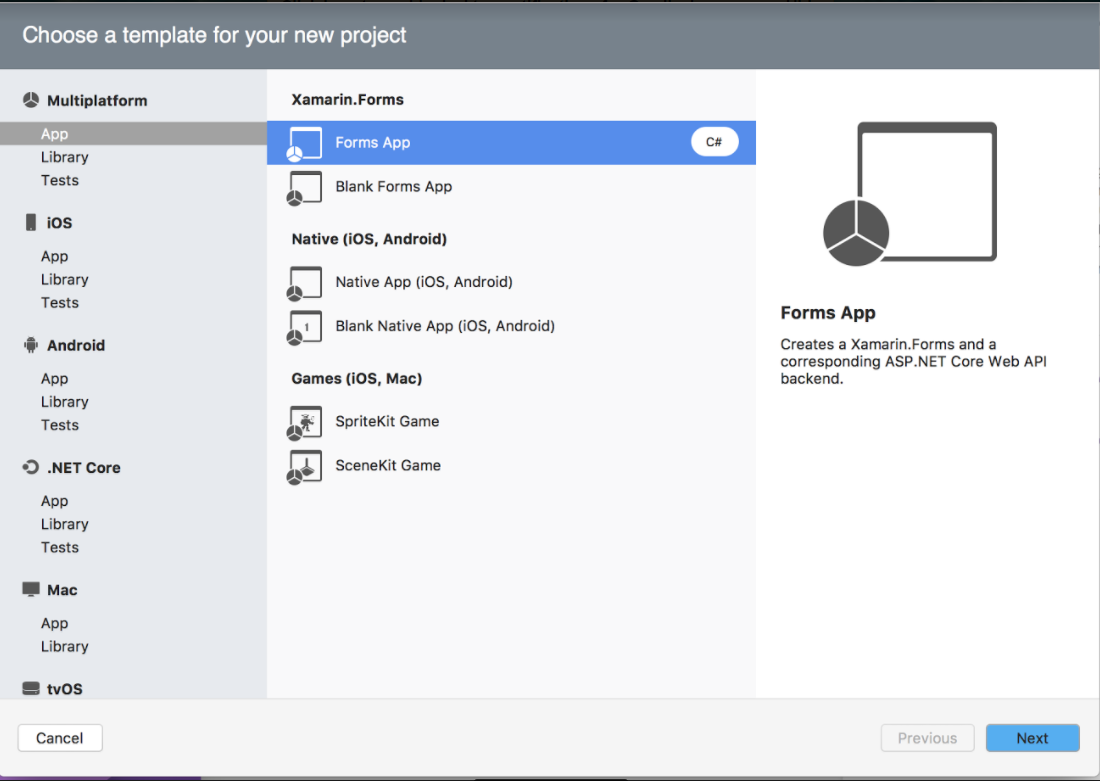Screen dimensions: 1100x781
Task: Choose the Blank Forms App template
Action: pos(511,187)
